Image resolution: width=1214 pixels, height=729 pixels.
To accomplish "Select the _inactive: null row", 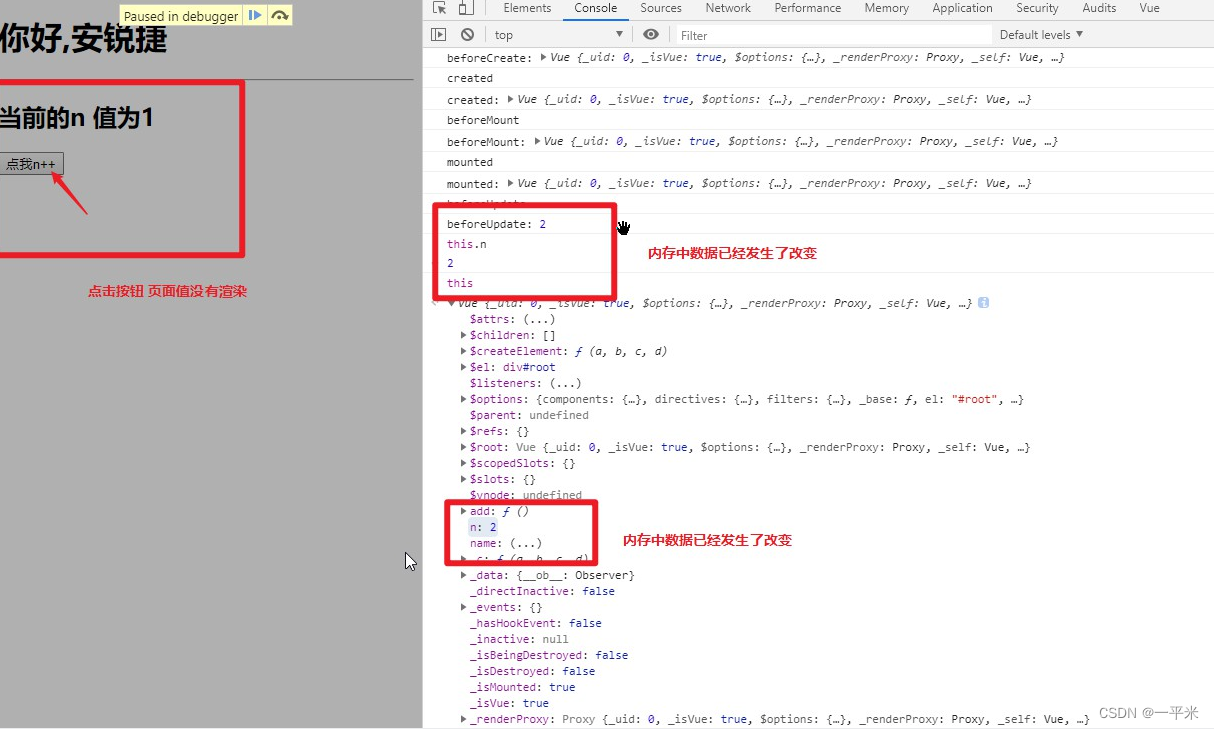I will coord(519,639).
